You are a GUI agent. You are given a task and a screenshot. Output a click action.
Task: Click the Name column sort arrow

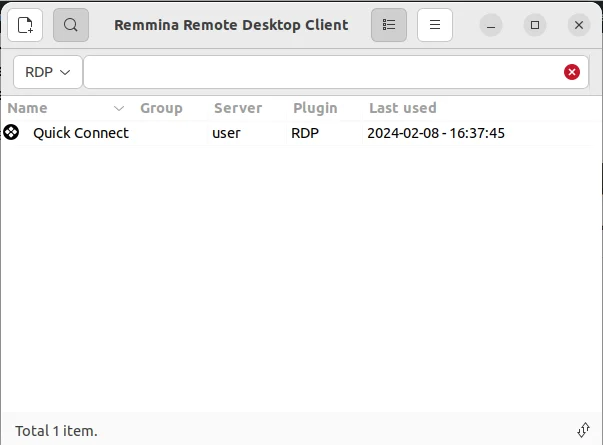pyautogui.click(x=119, y=108)
